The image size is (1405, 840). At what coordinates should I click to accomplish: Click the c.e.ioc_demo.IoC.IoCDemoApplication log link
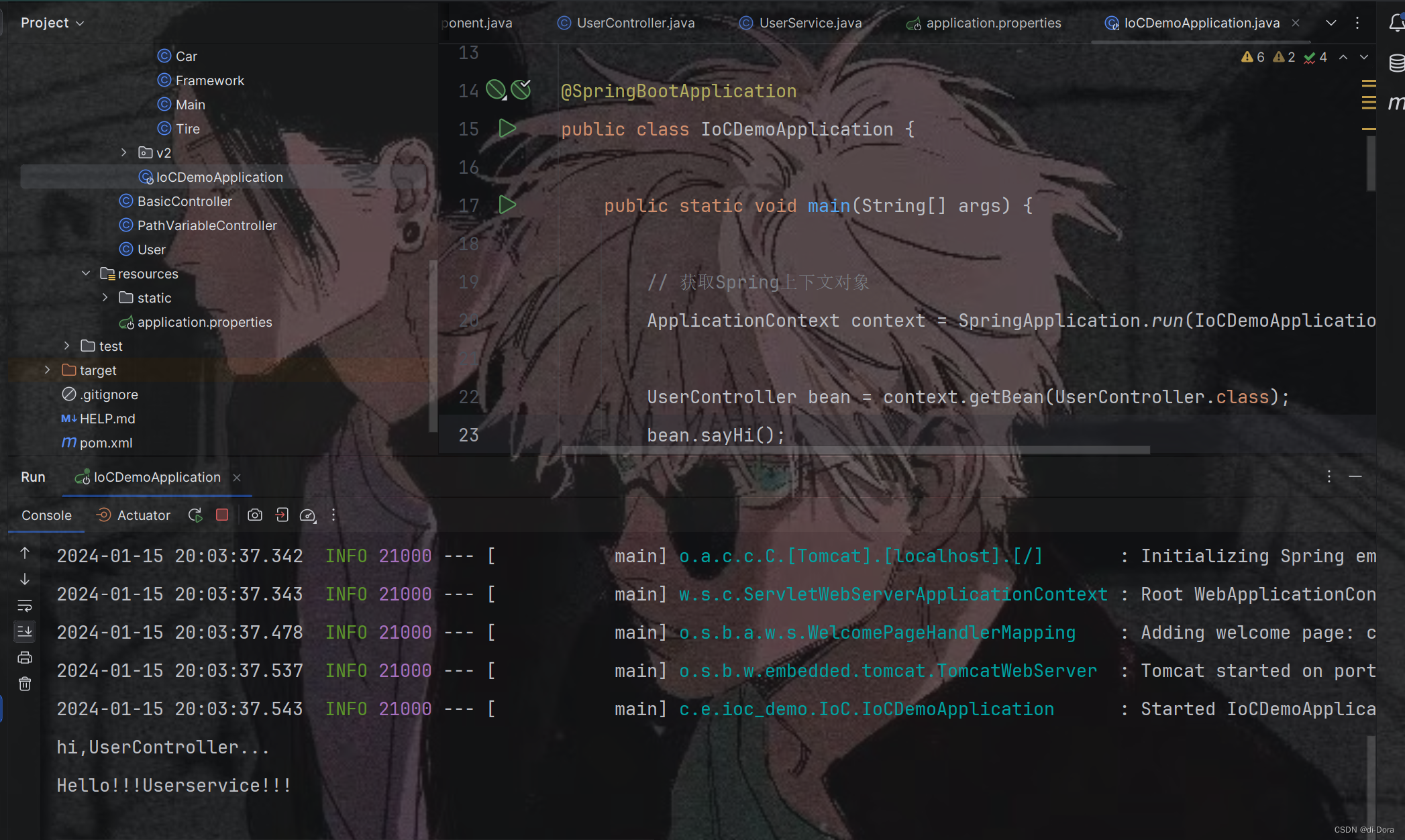click(x=866, y=708)
